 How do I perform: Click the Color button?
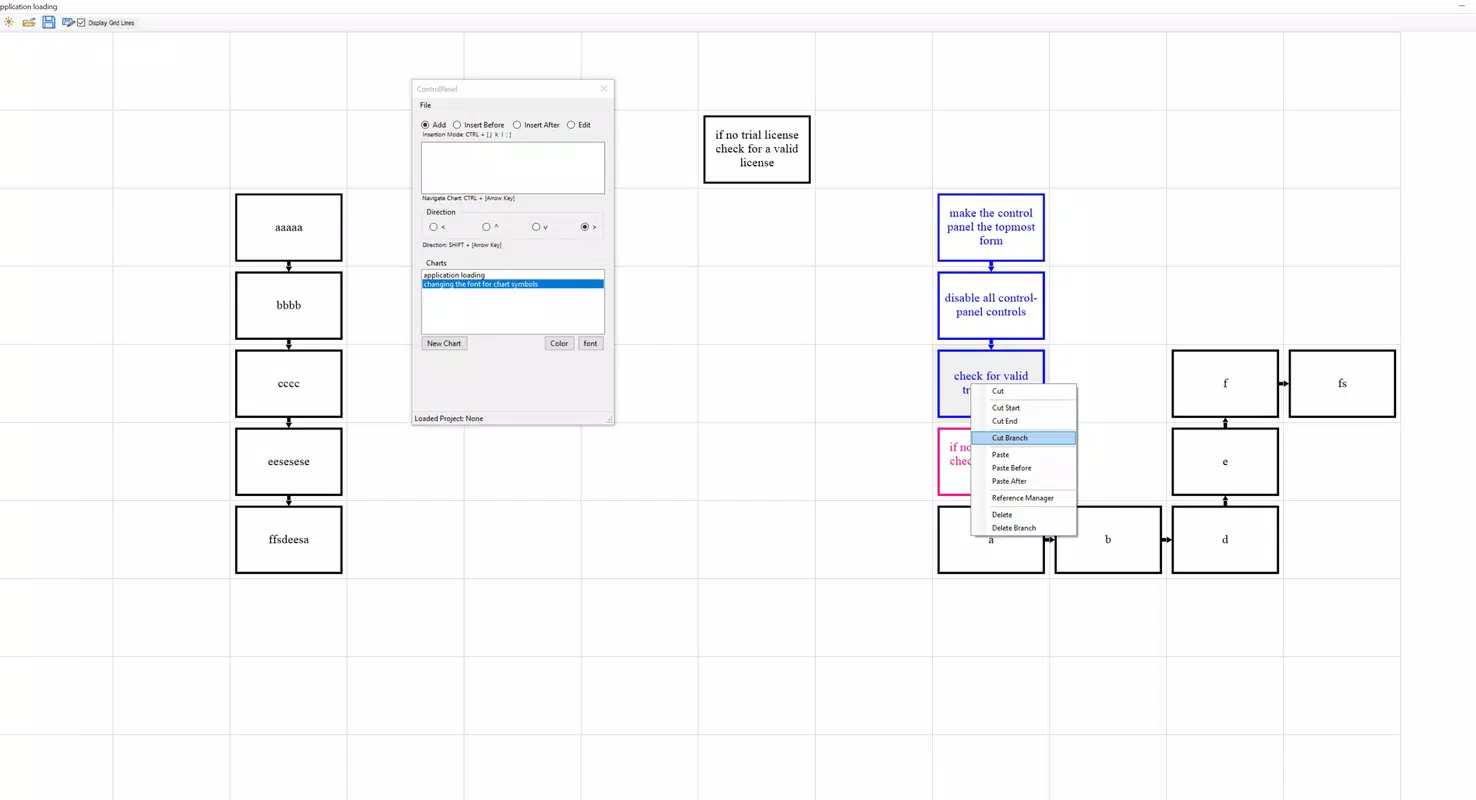(x=559, y=343)
